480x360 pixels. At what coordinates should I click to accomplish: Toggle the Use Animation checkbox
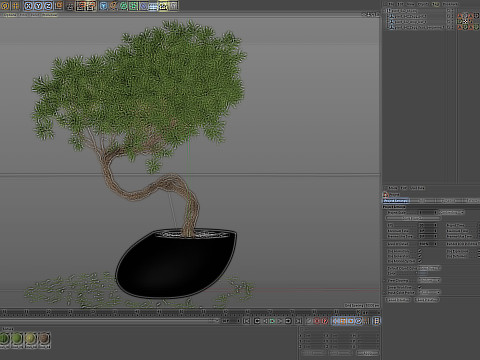pyautogui.click(x=420, y=251)
